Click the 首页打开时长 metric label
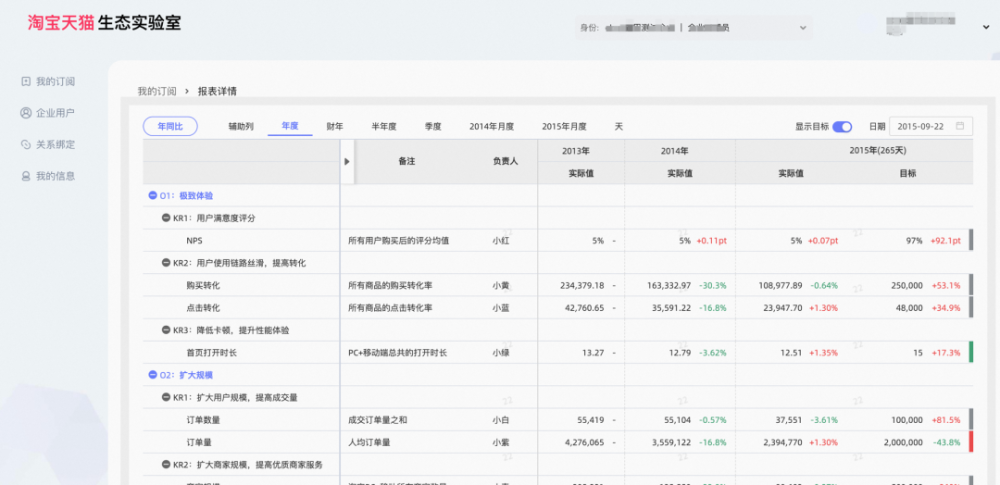 pyautogui.click(x=212, y=352)
